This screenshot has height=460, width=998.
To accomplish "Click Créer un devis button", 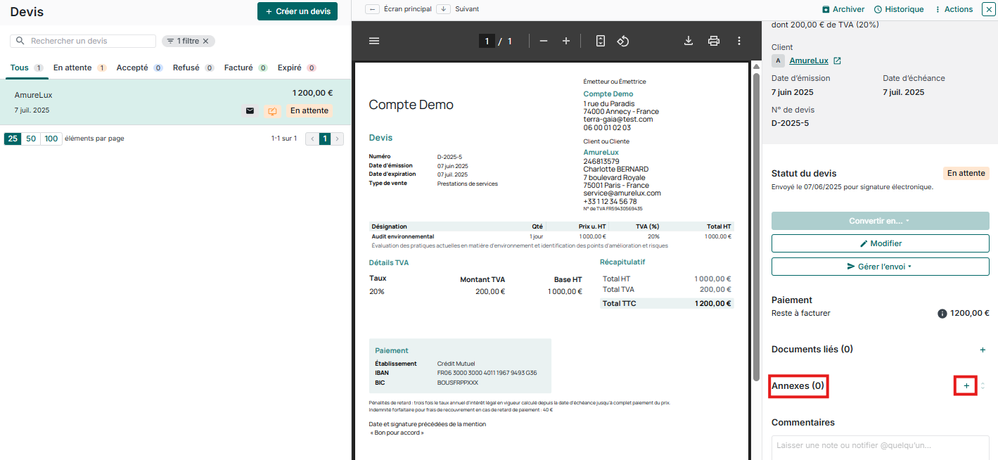I will click(297, 11).
